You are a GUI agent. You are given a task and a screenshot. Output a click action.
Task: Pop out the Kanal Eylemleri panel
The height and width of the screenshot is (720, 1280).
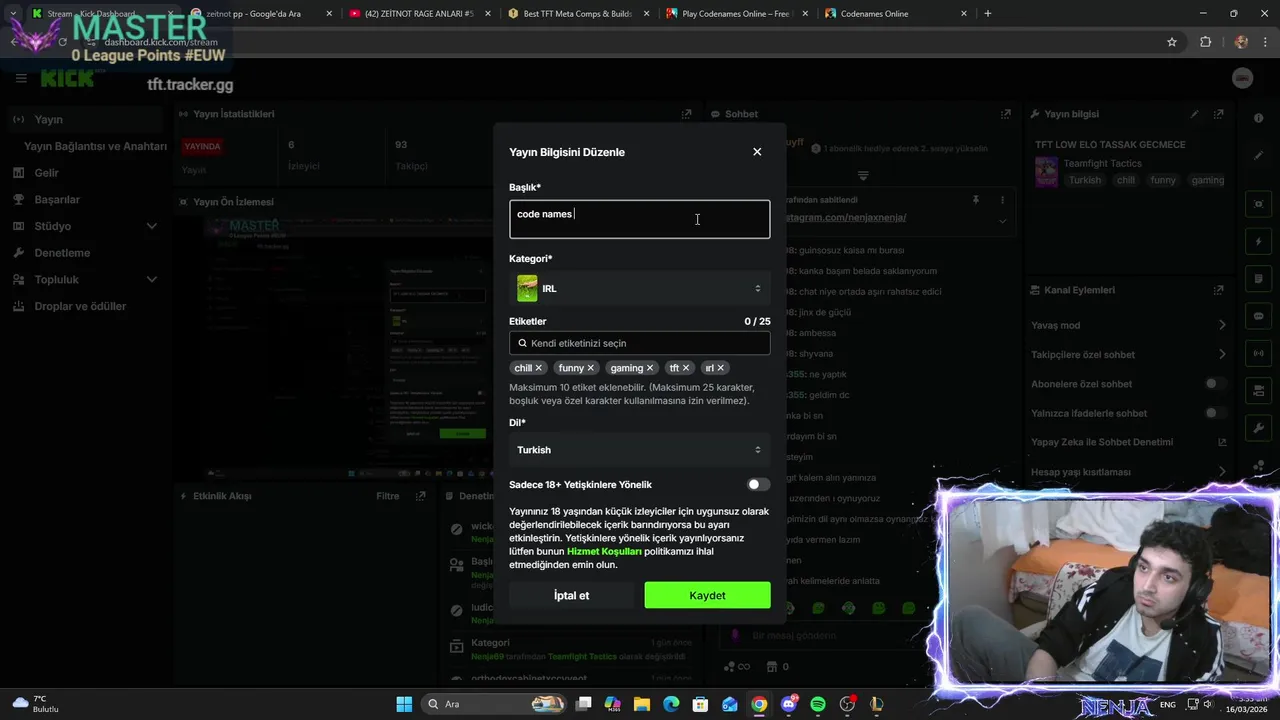pos(1218,290)
